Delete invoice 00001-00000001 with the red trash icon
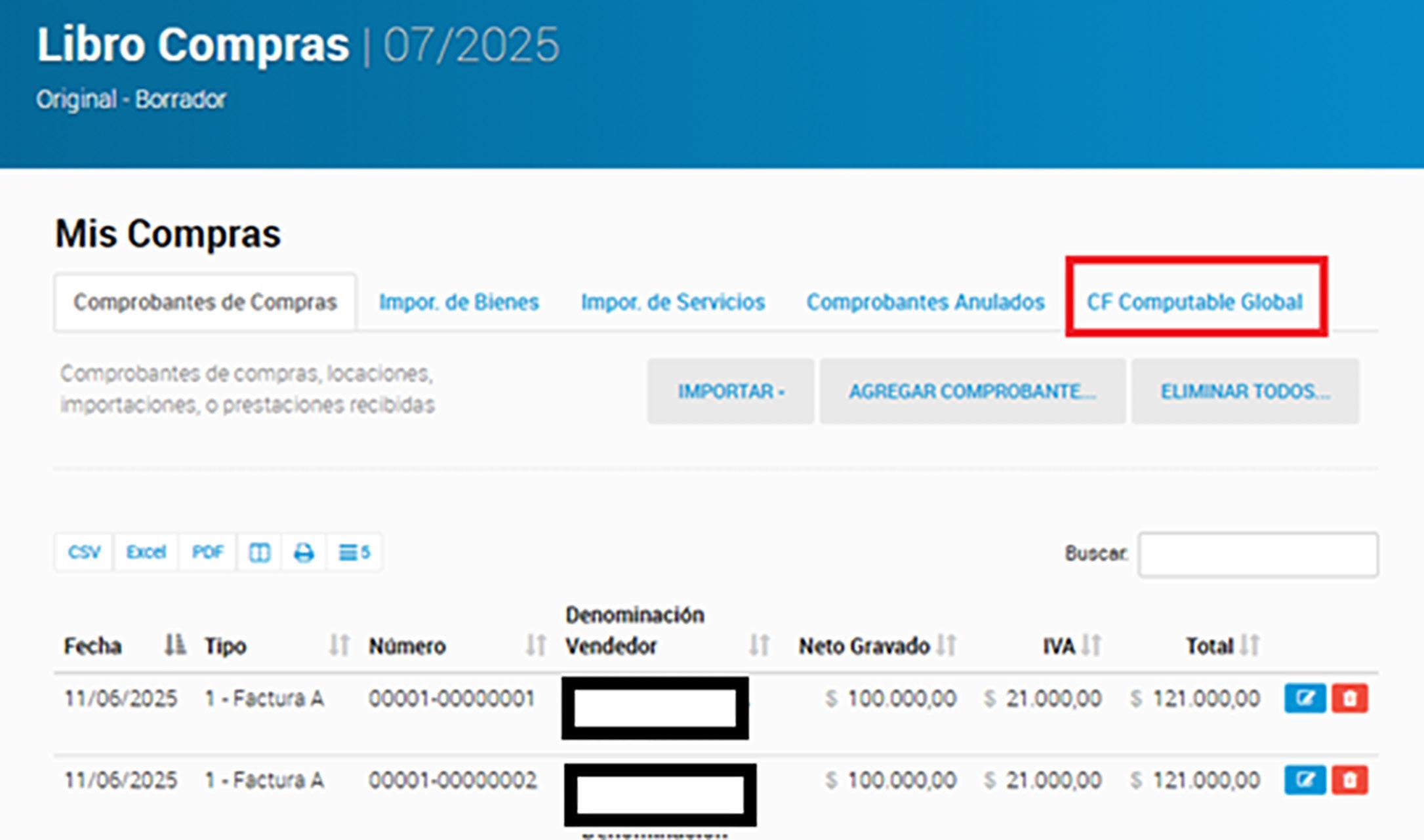1424x840 pixels. click(1349, 698)
